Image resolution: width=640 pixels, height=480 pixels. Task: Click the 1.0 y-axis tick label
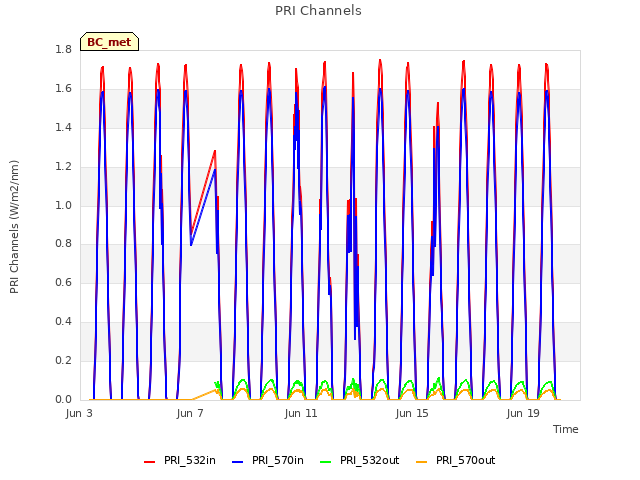coord(63,205)
